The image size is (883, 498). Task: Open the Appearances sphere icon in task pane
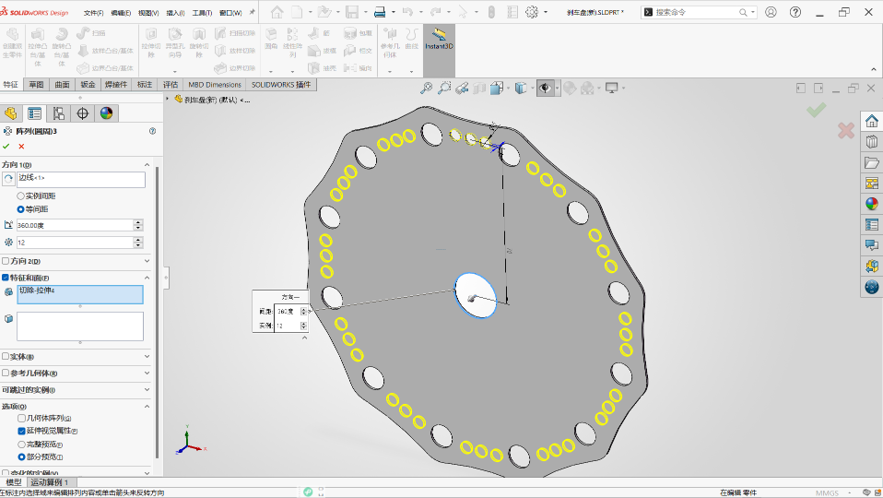(x=872, y=203)
